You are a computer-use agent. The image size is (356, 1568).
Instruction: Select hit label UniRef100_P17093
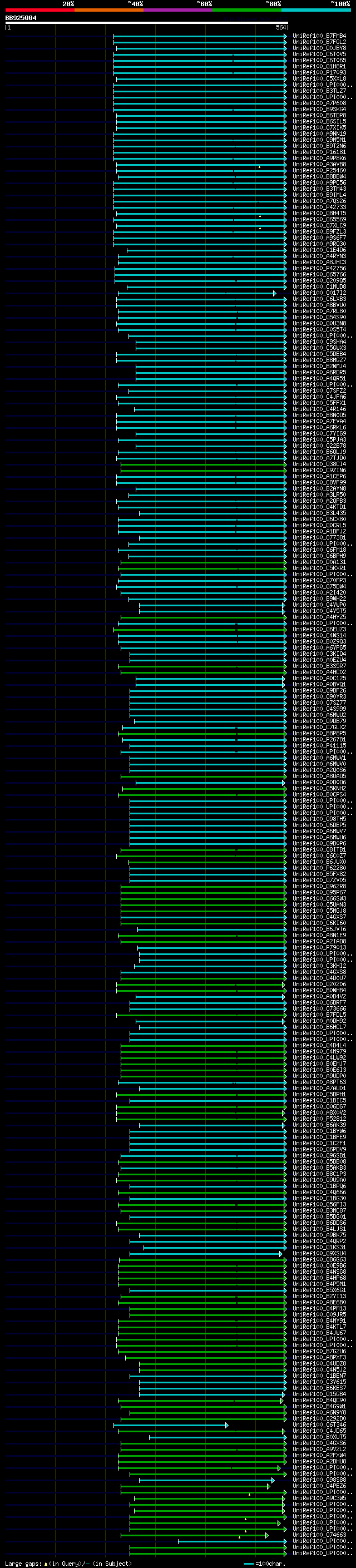pyautogui.click(x=319, y=72)
